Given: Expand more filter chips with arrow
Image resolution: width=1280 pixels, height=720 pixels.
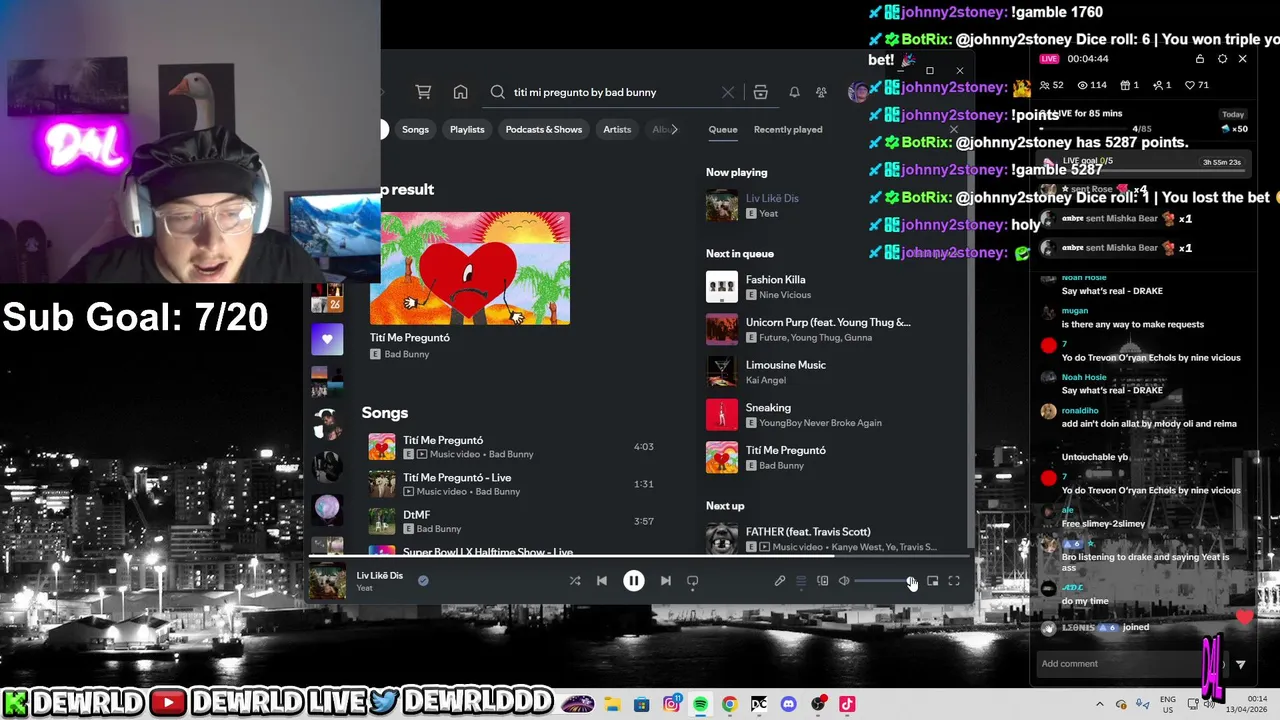Looking at the screenshot, I should click(674, 129).
